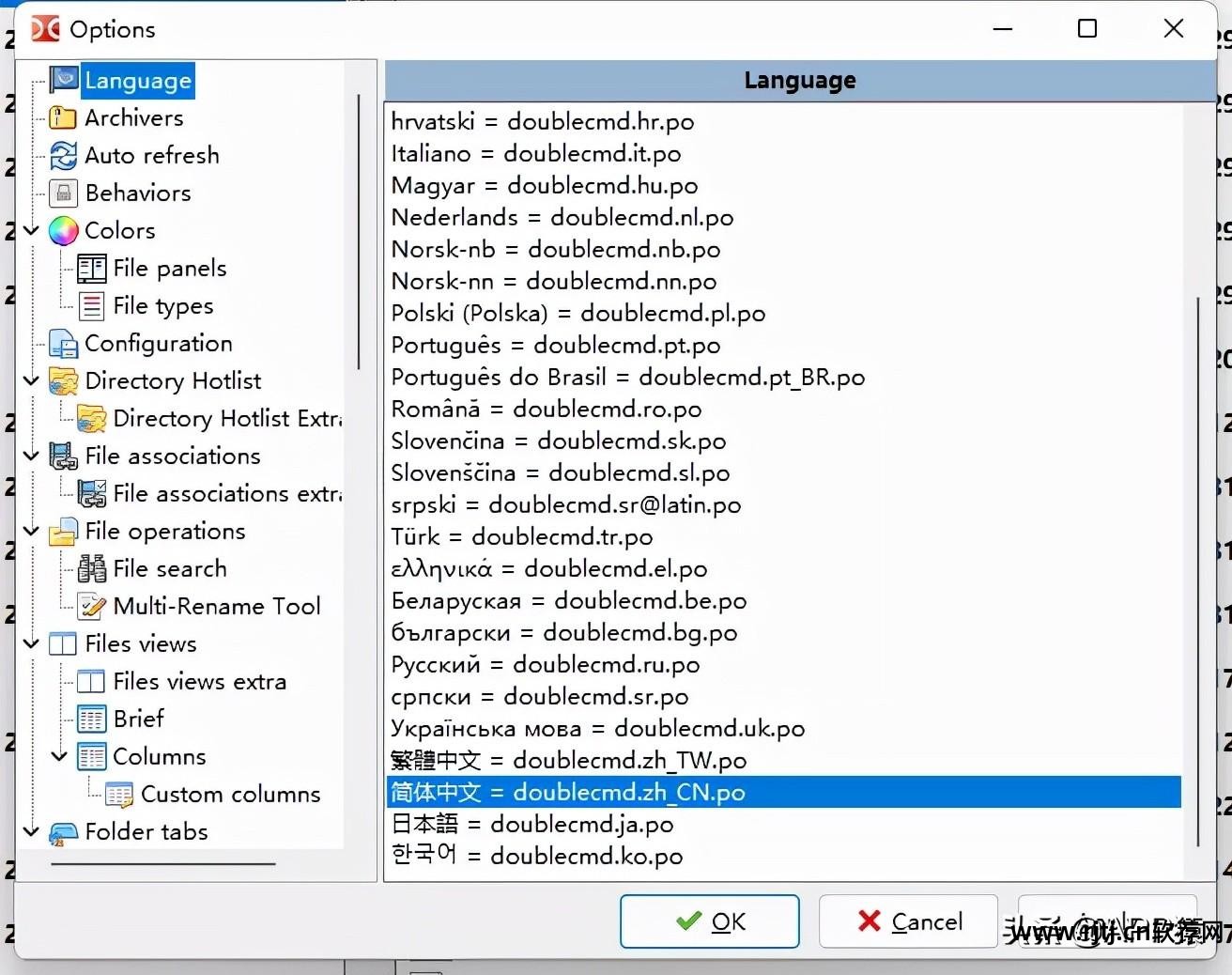
Task: Click the File types icon
Action: (x=91, y=306)
